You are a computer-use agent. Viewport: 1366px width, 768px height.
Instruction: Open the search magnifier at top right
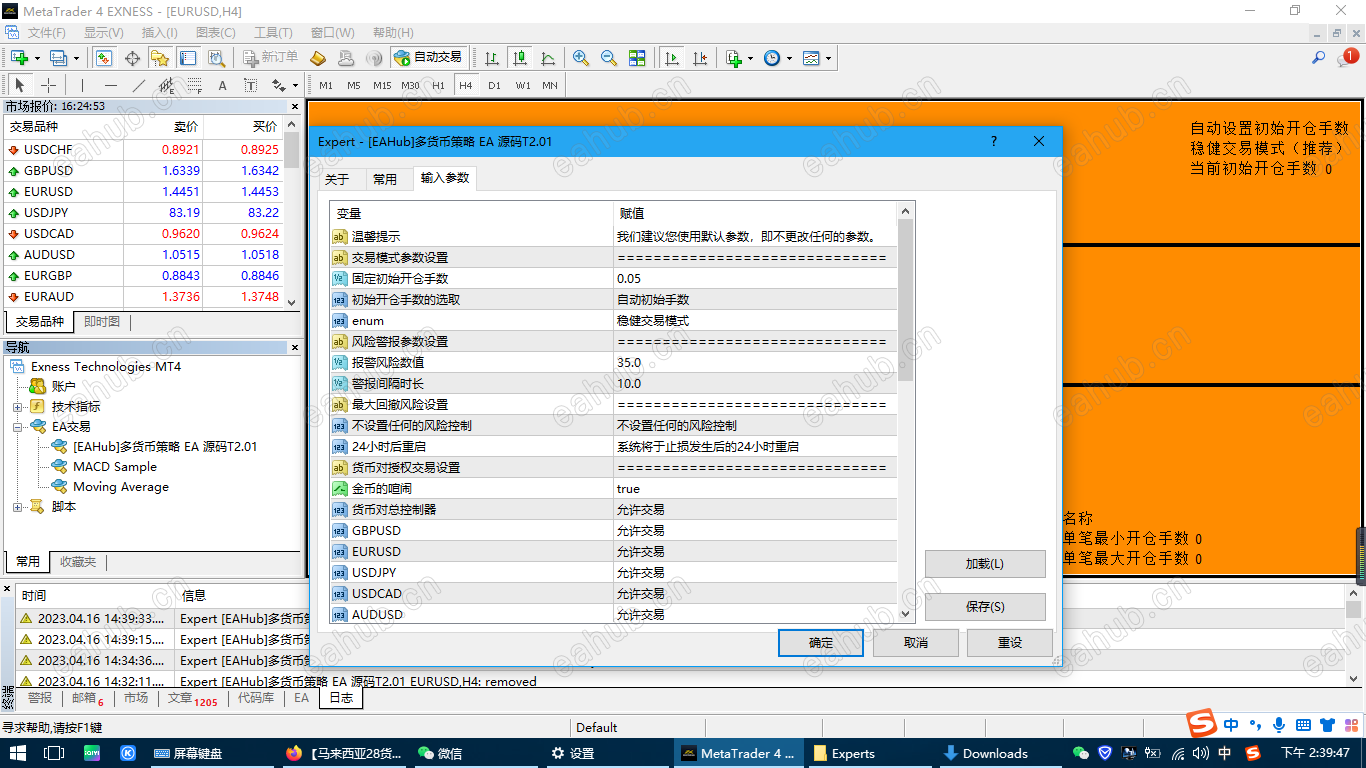coord(1319,58)
